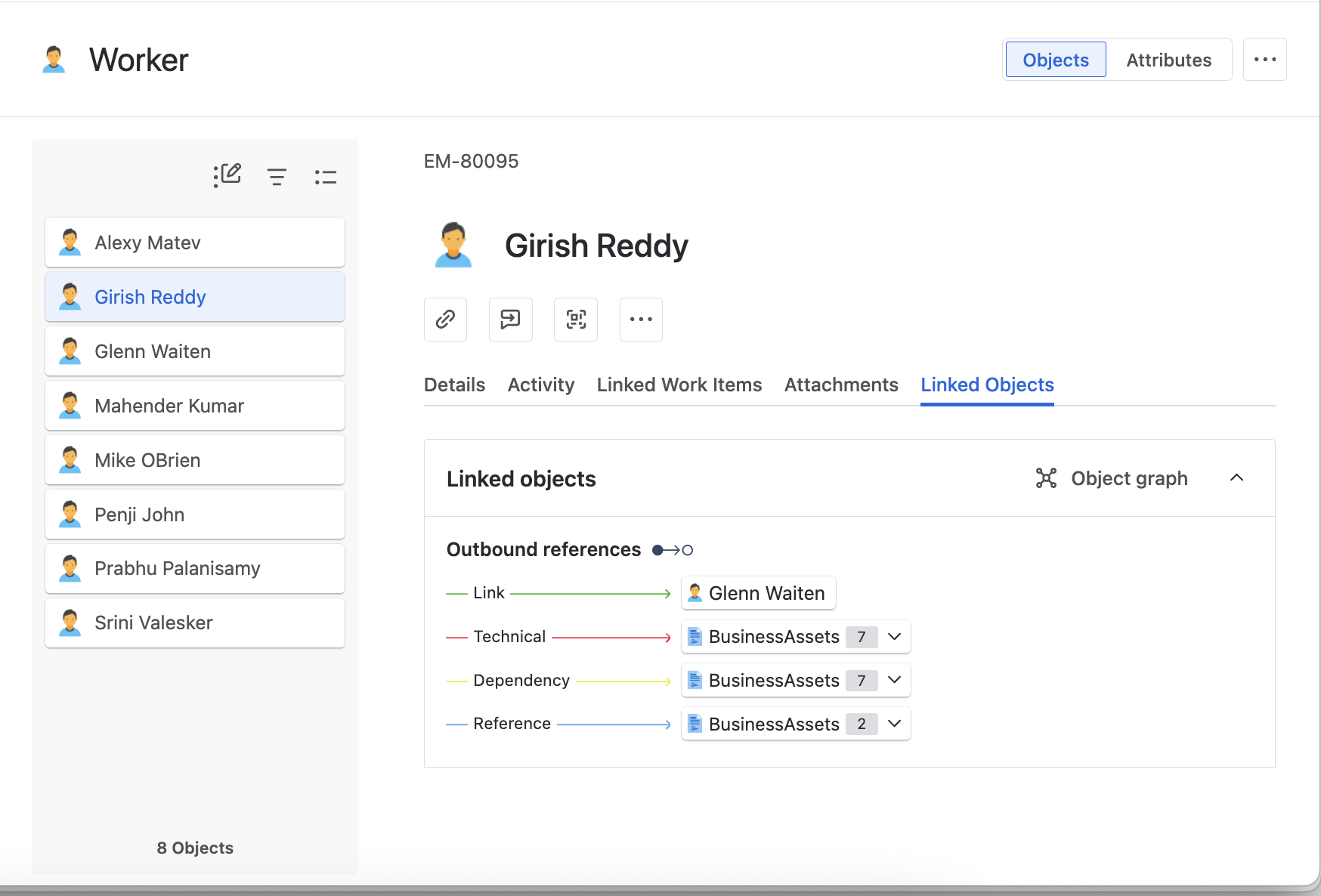Expand the Dependency BusinessAssets dropdown

pyautogui.click(x=895, y=681)
